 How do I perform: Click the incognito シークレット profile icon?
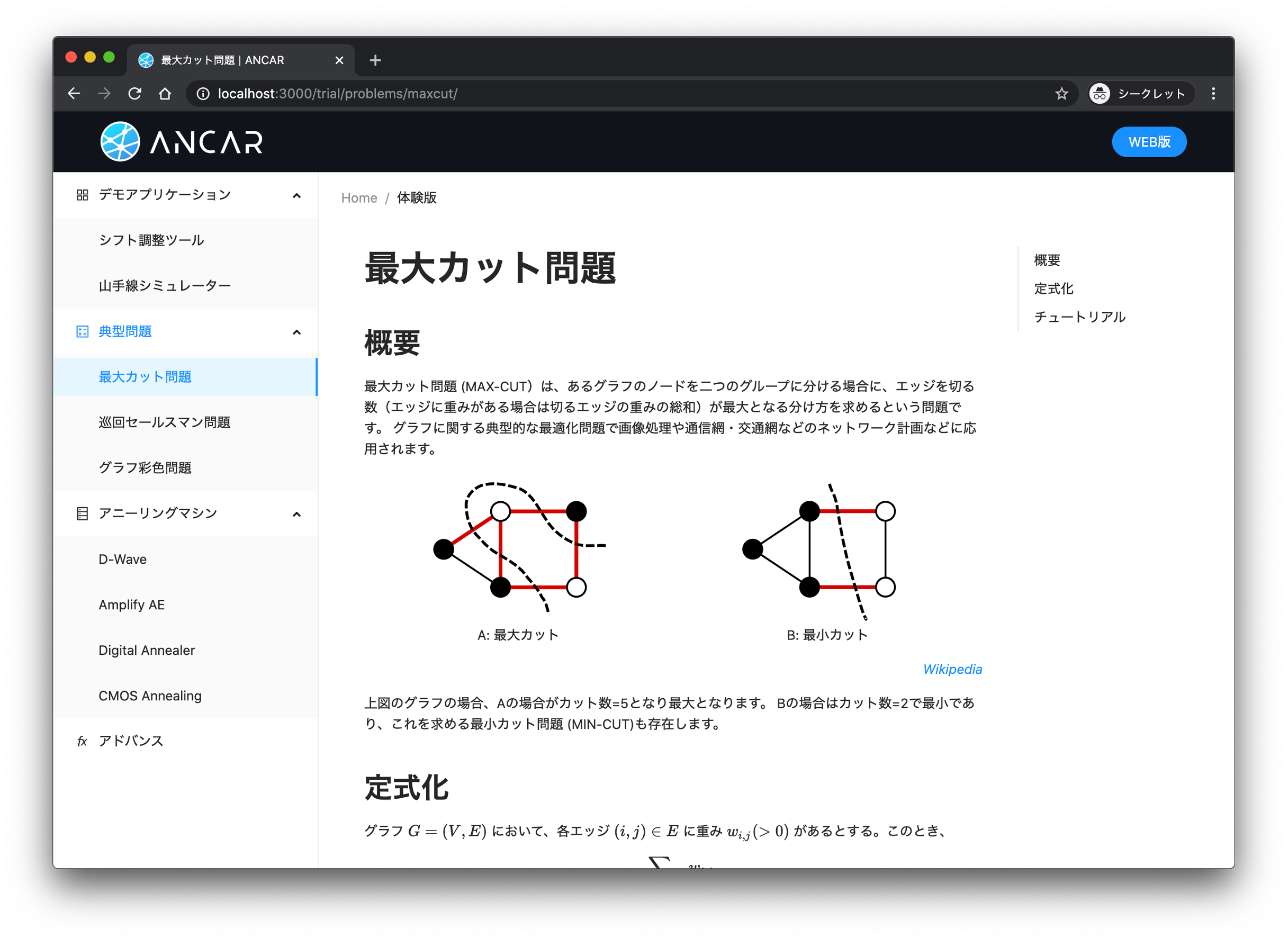coord(1100,94)
